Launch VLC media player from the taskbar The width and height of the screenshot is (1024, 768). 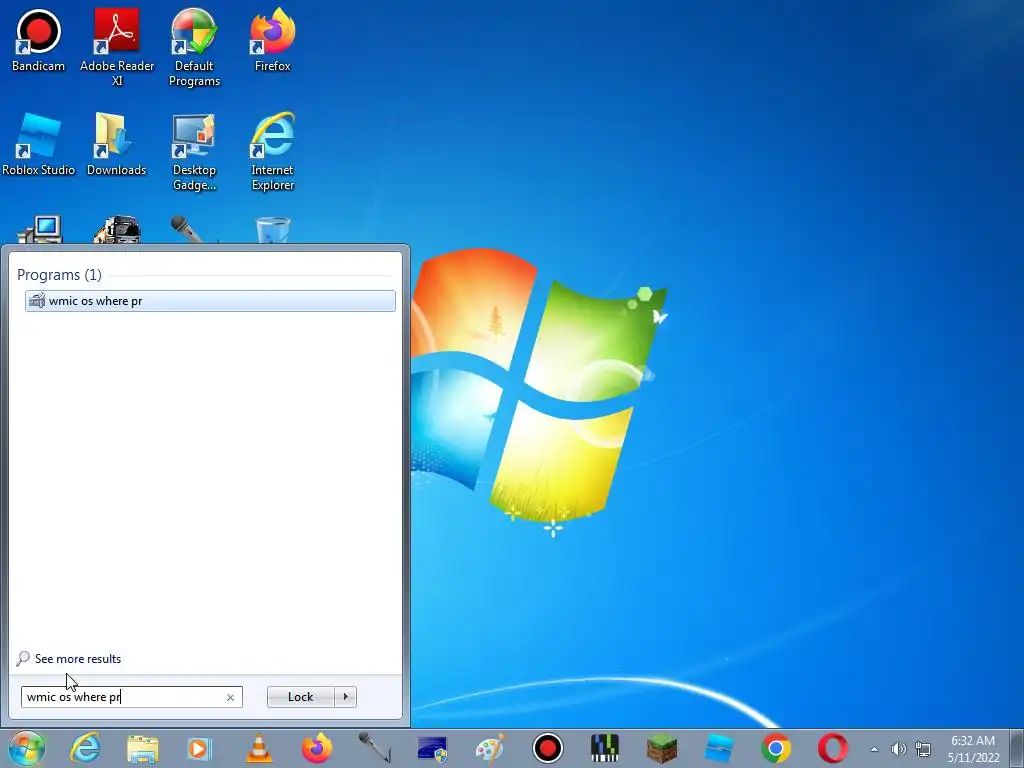point(259,748)
